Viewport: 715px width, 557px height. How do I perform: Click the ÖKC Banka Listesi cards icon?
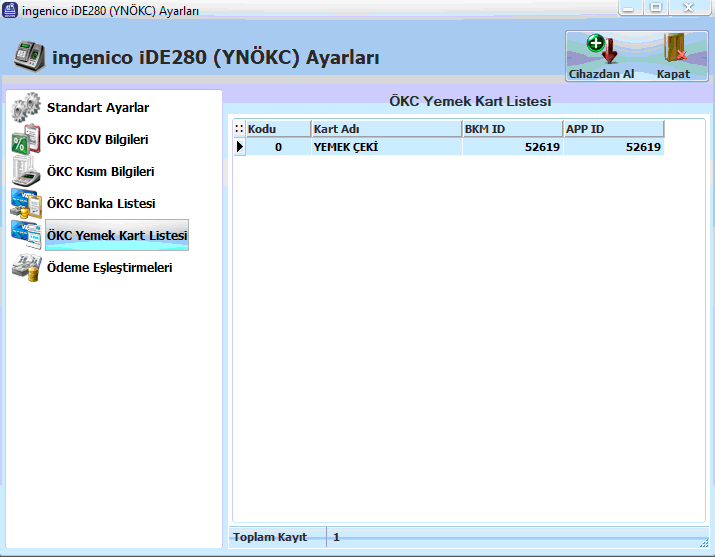(x=26, y=203)
